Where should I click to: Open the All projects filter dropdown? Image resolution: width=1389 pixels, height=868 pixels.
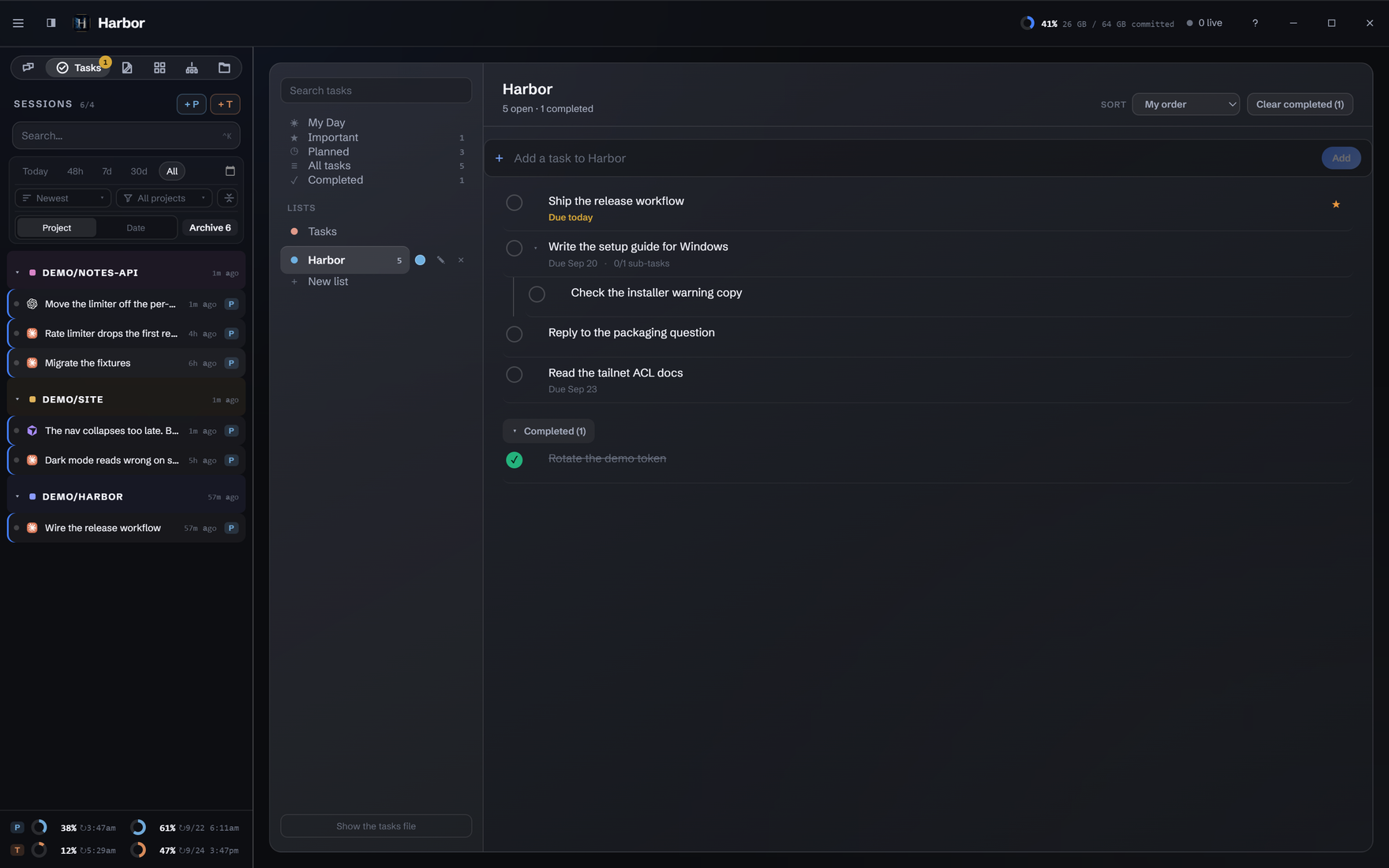[164, 198]
